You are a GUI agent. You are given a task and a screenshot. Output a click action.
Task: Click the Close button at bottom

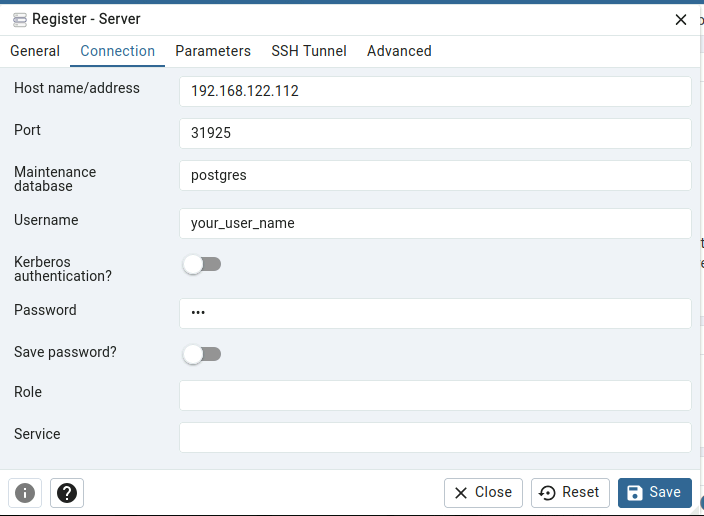pyautogui.click(x=483, y=492)
